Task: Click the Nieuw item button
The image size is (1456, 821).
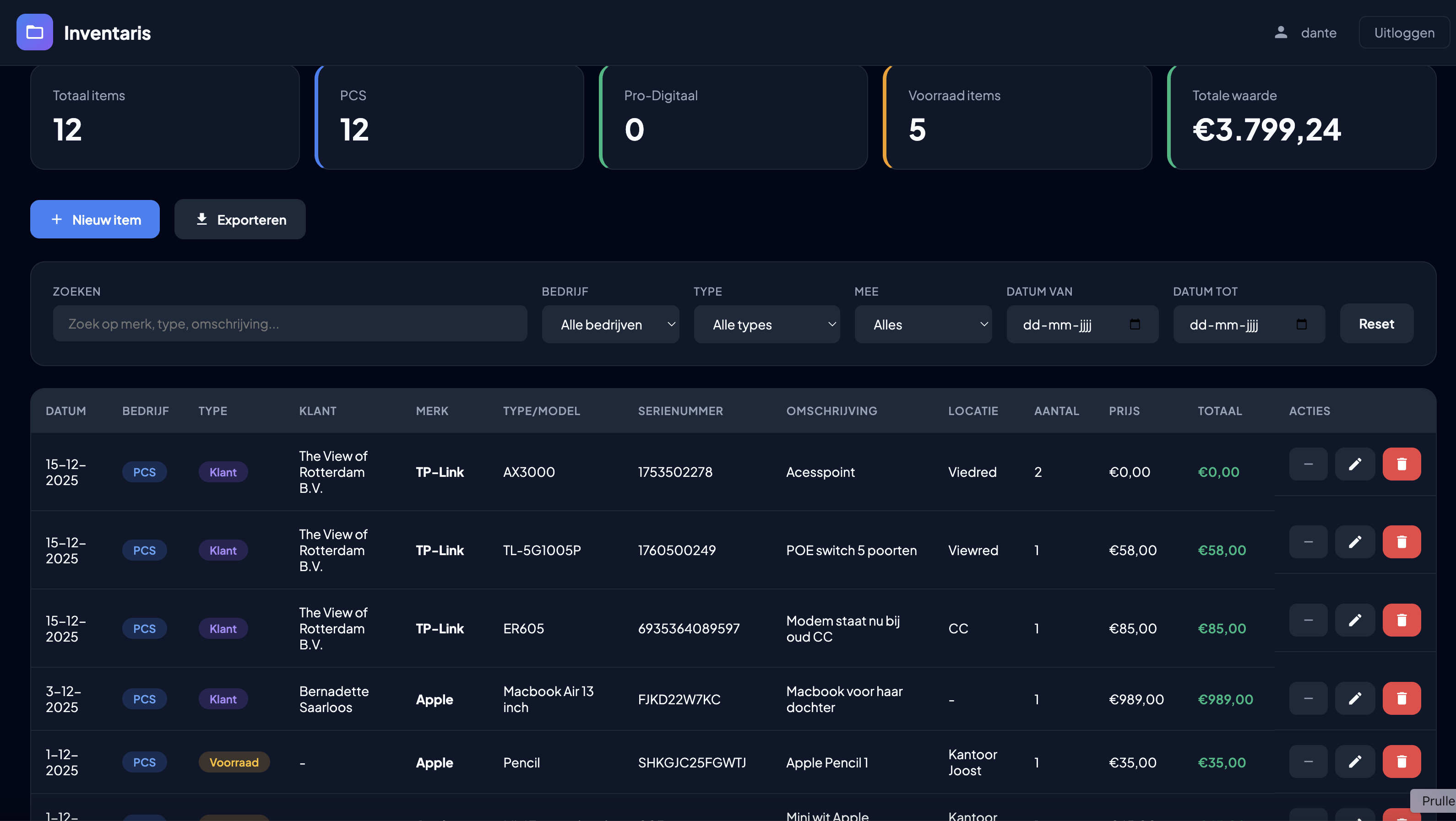Action: pos(95,219)
